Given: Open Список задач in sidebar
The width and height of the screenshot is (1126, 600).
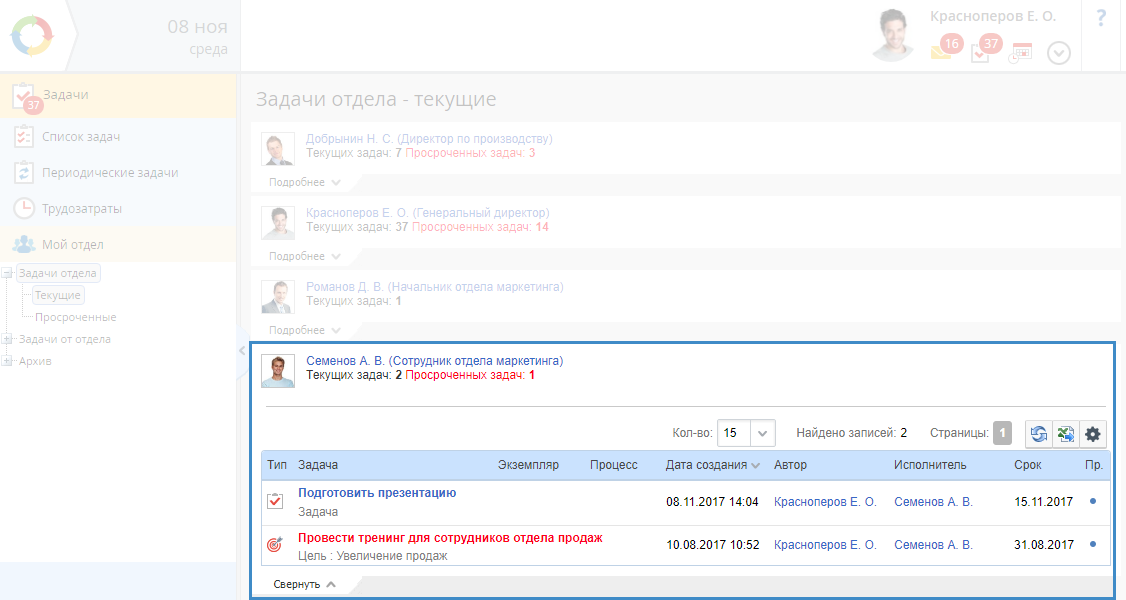Looking at the screenshot, I should 81,136.
